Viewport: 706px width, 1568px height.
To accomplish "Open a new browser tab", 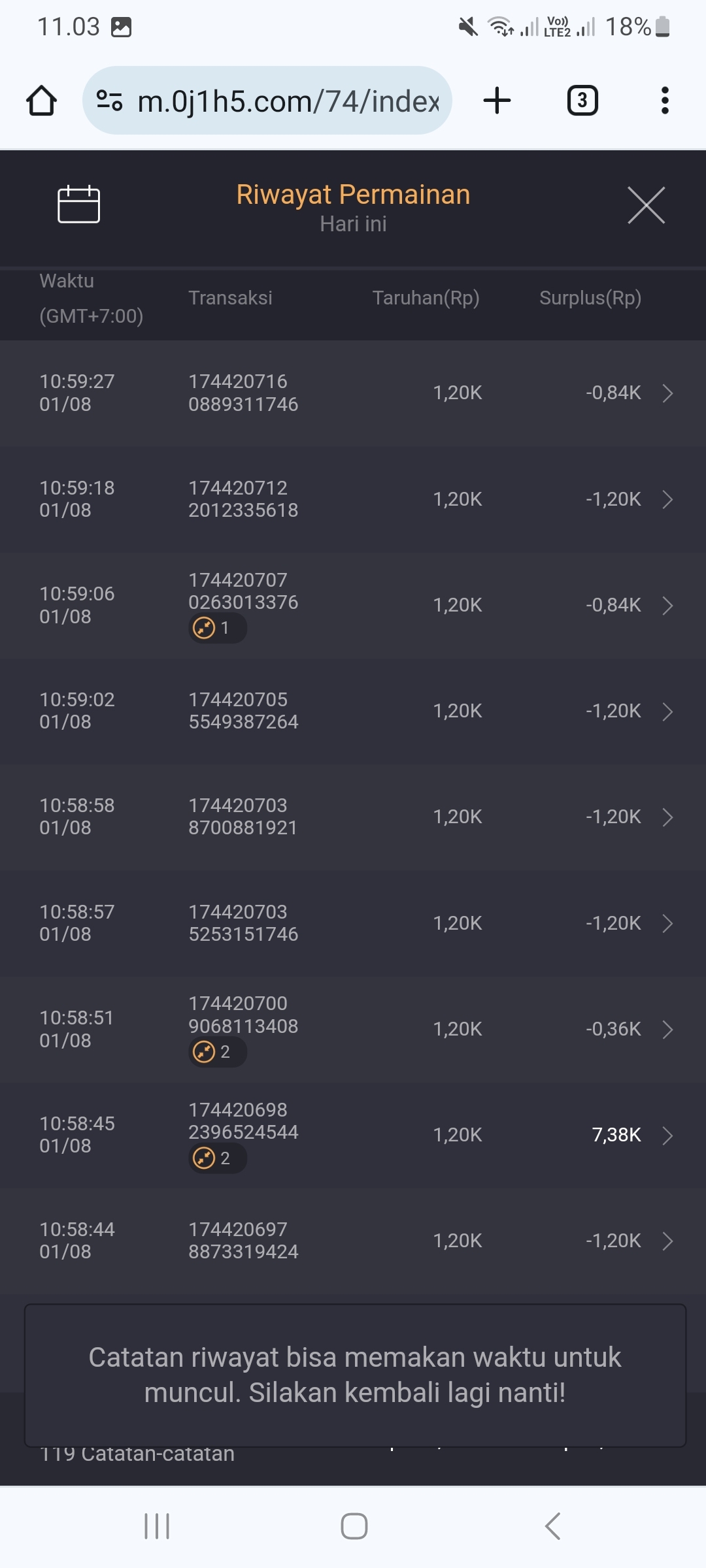I will tap(497, 101).
